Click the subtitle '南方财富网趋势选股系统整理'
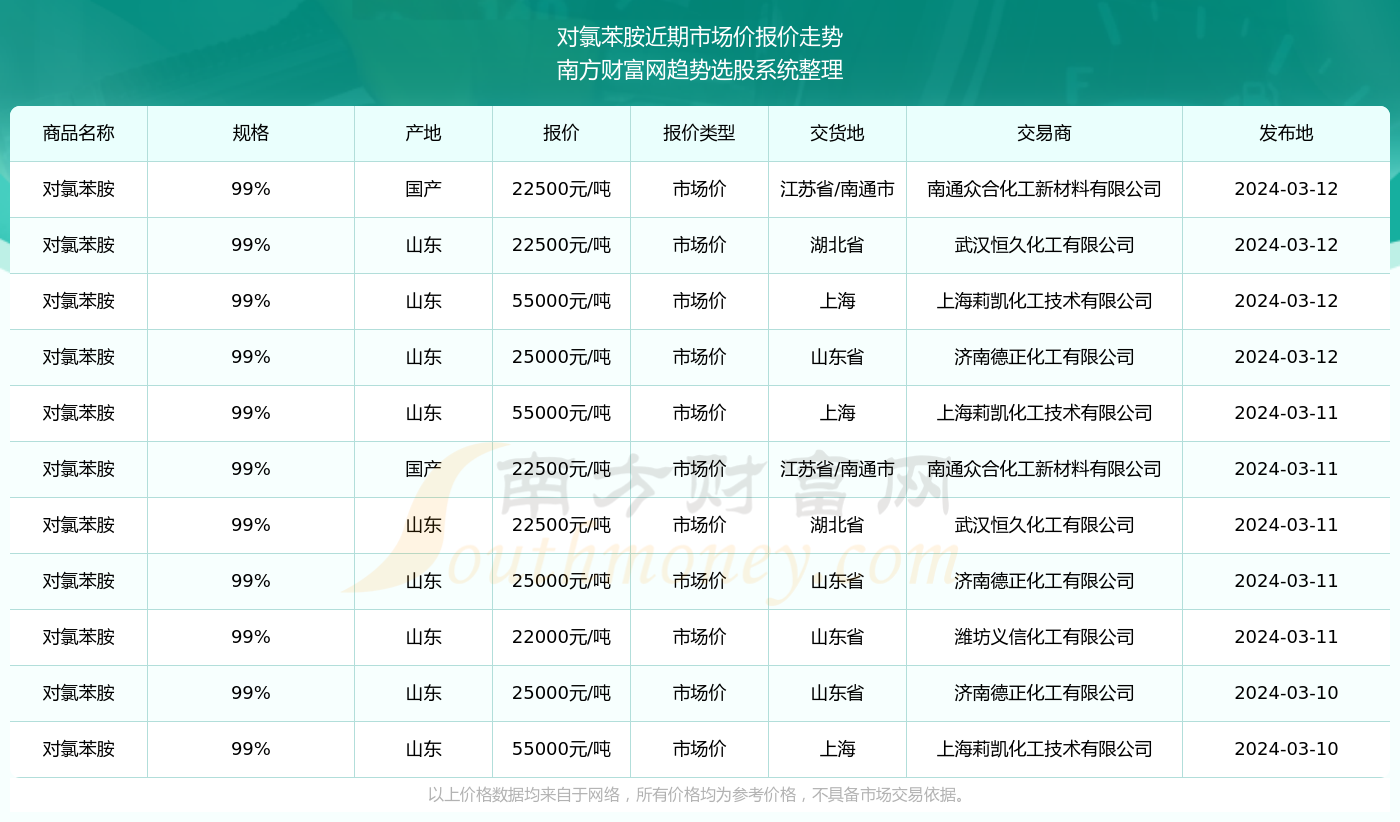This screenshot has width=1400, height=822. 700,70
